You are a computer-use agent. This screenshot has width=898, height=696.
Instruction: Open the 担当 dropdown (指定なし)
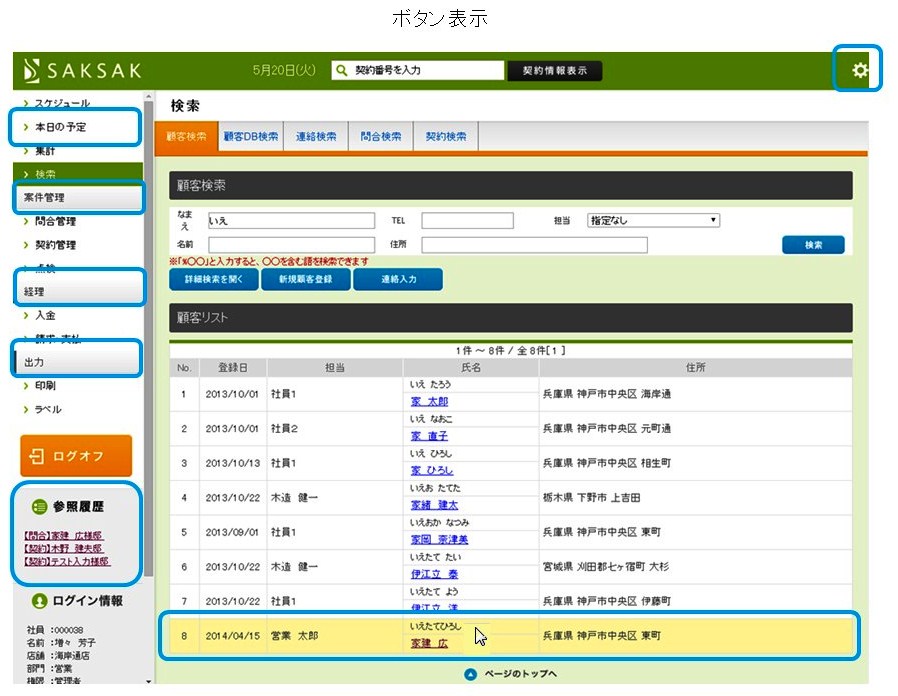(653, 220)
